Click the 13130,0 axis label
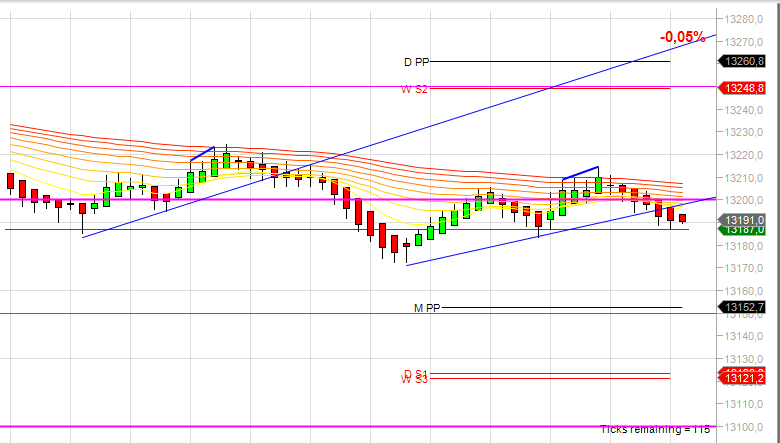Viewport: 780px width, 443px height. click(x=744, y=359)
